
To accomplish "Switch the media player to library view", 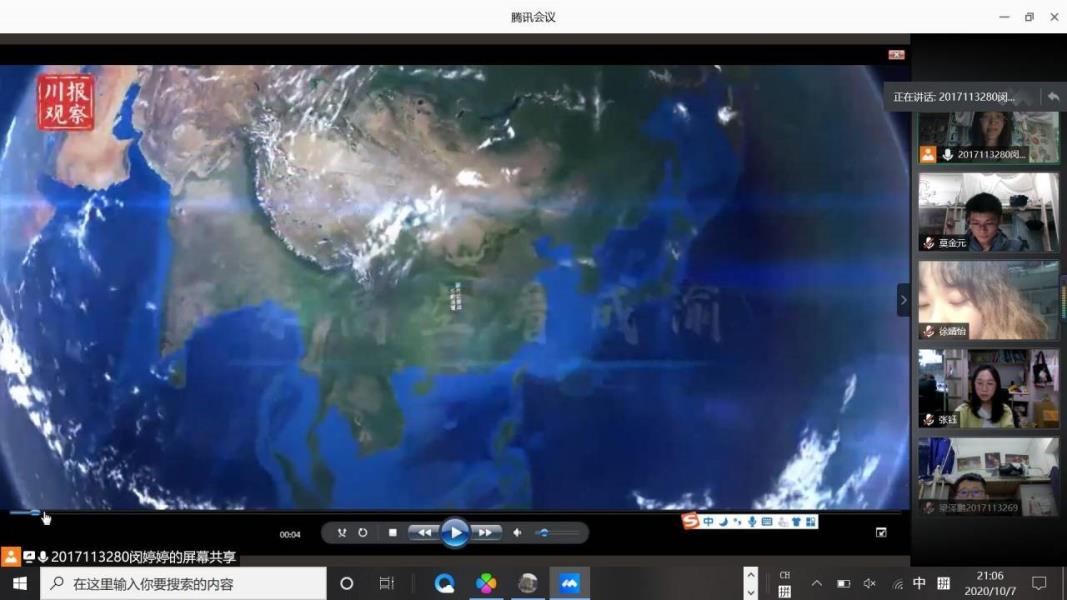I will [x=881, y=533].
